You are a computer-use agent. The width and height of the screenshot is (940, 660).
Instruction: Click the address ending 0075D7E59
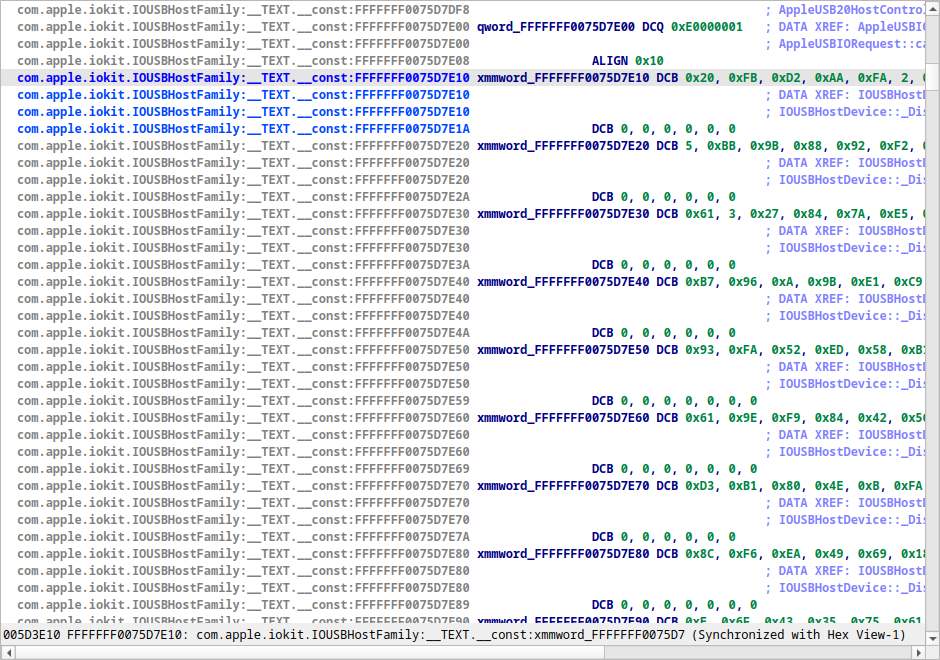[243, 401]
